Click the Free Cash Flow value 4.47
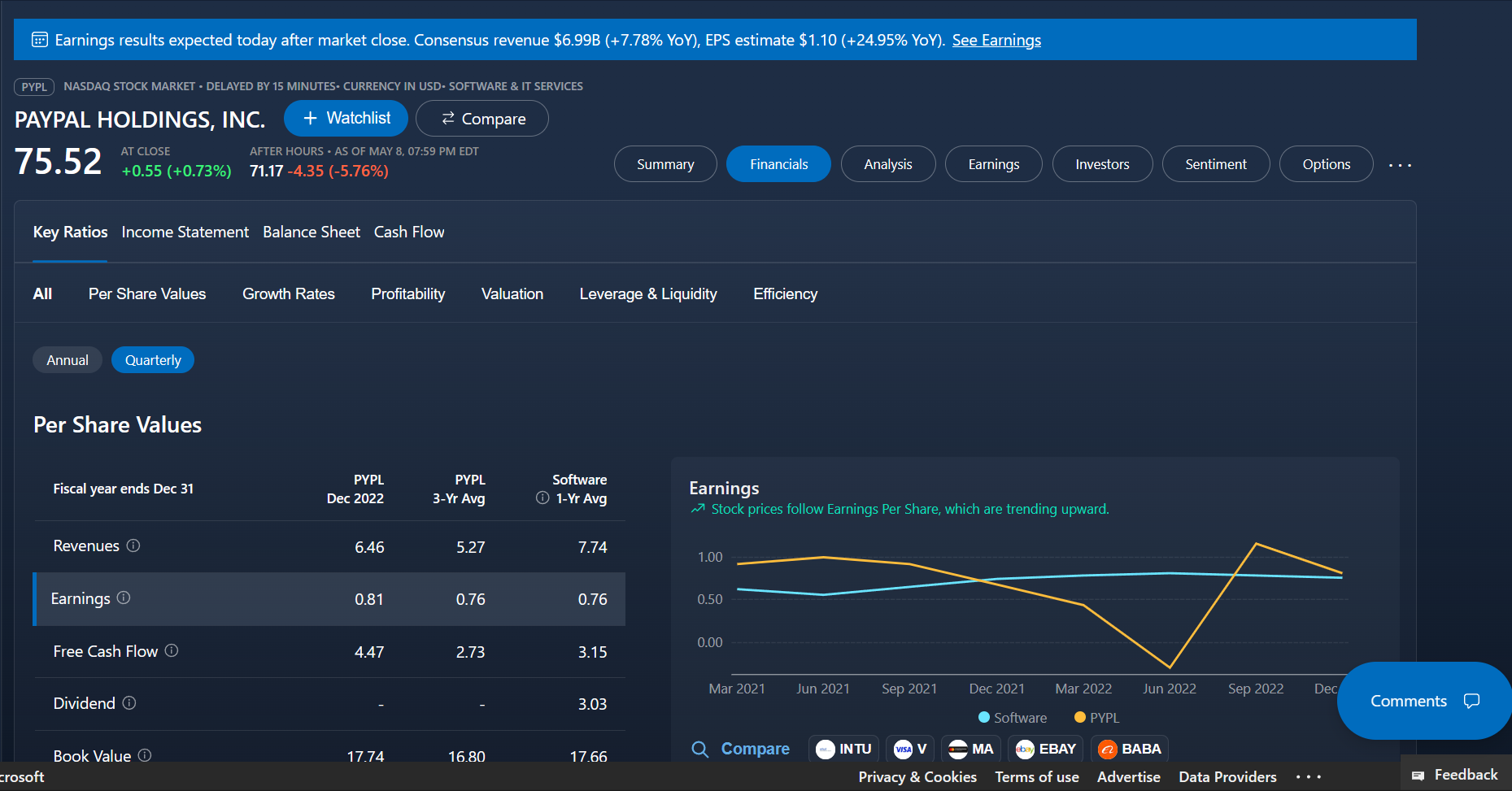Viewport: 1512px width, 791px height. point(369,652)
